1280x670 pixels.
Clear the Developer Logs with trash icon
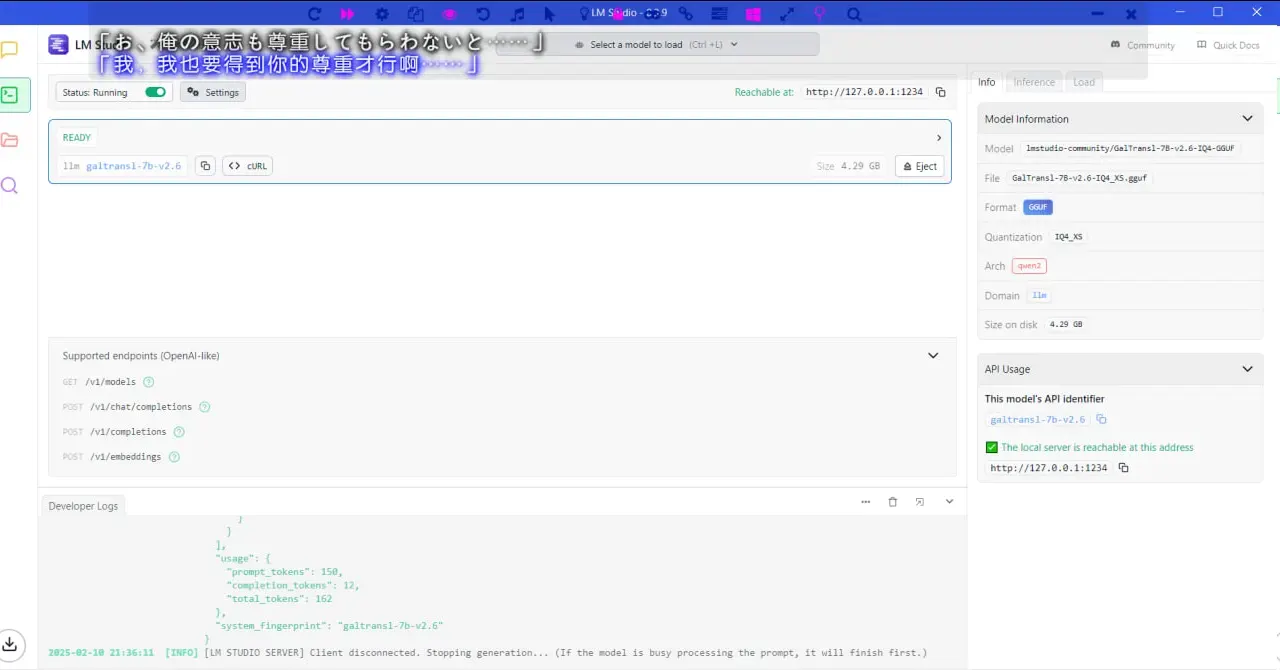893,502
